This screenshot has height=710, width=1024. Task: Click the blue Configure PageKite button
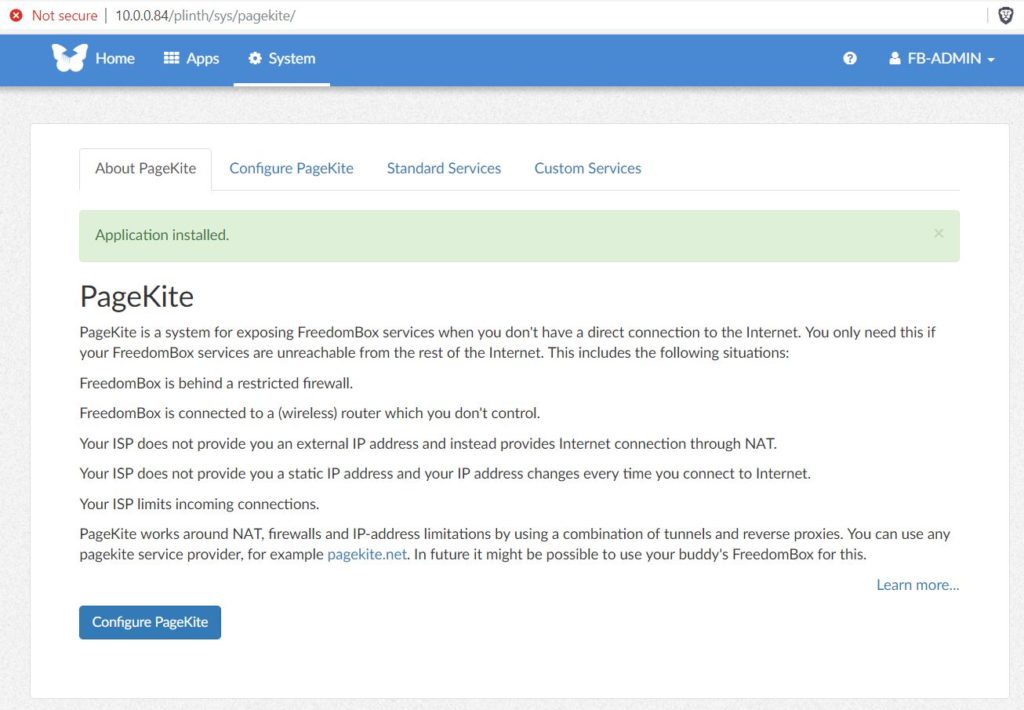click(x=150, y=622)
